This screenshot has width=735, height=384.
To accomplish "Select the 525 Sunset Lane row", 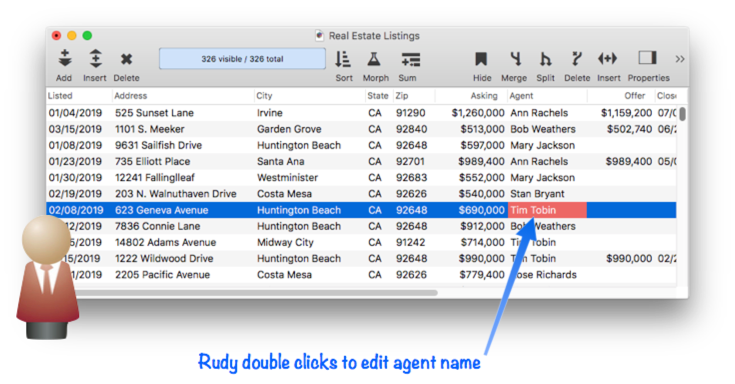I will point(361,113).
